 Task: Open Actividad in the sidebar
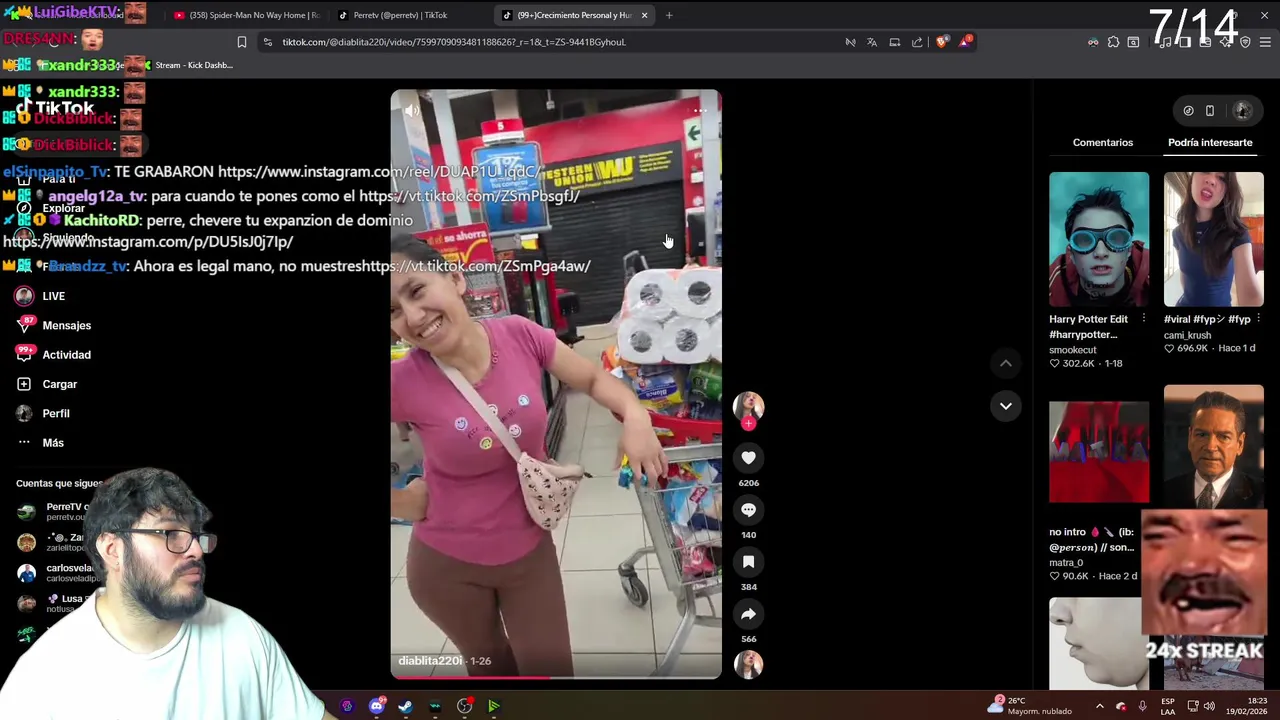[x=54, y=355]
